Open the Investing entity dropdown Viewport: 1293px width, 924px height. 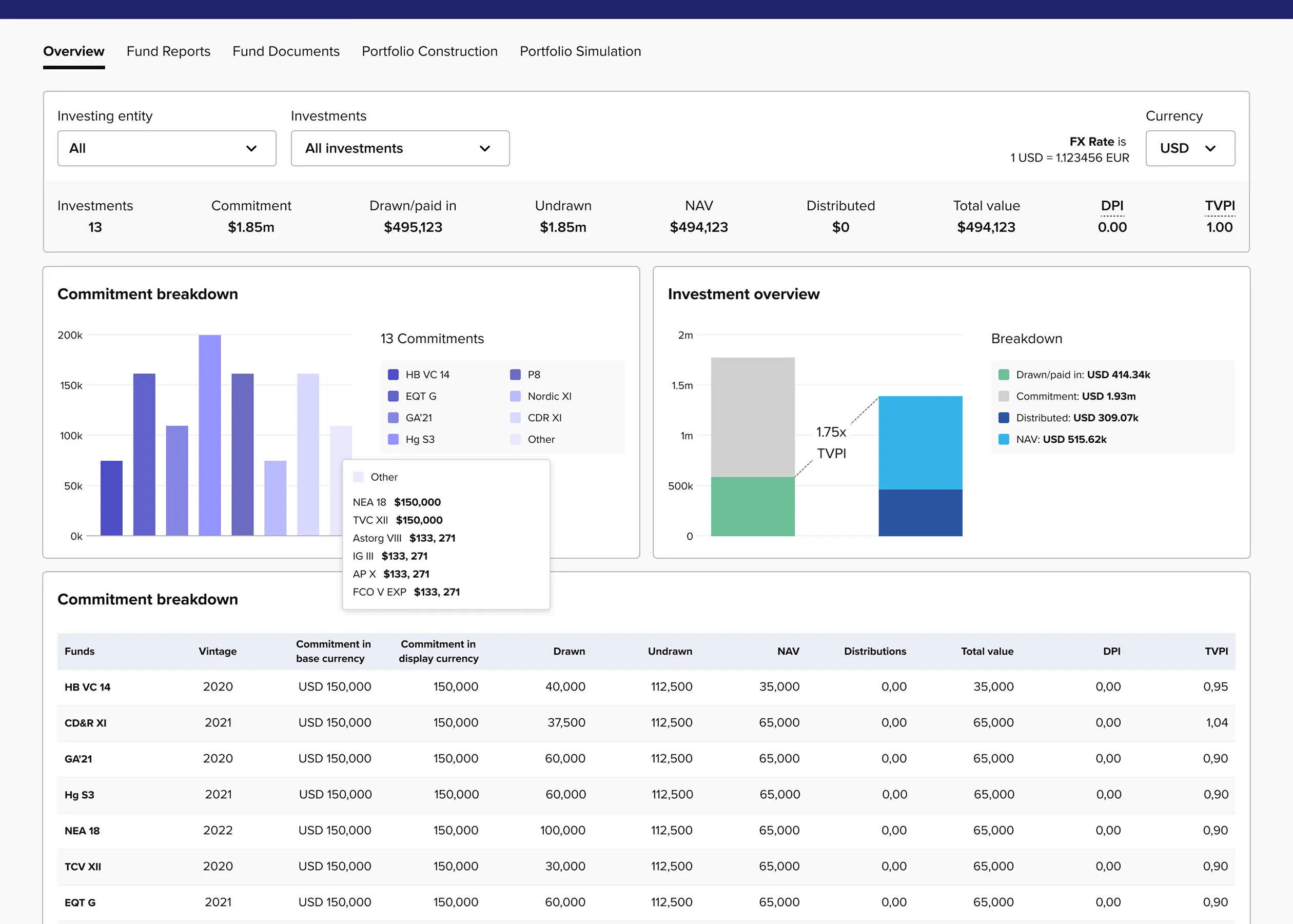166,148
